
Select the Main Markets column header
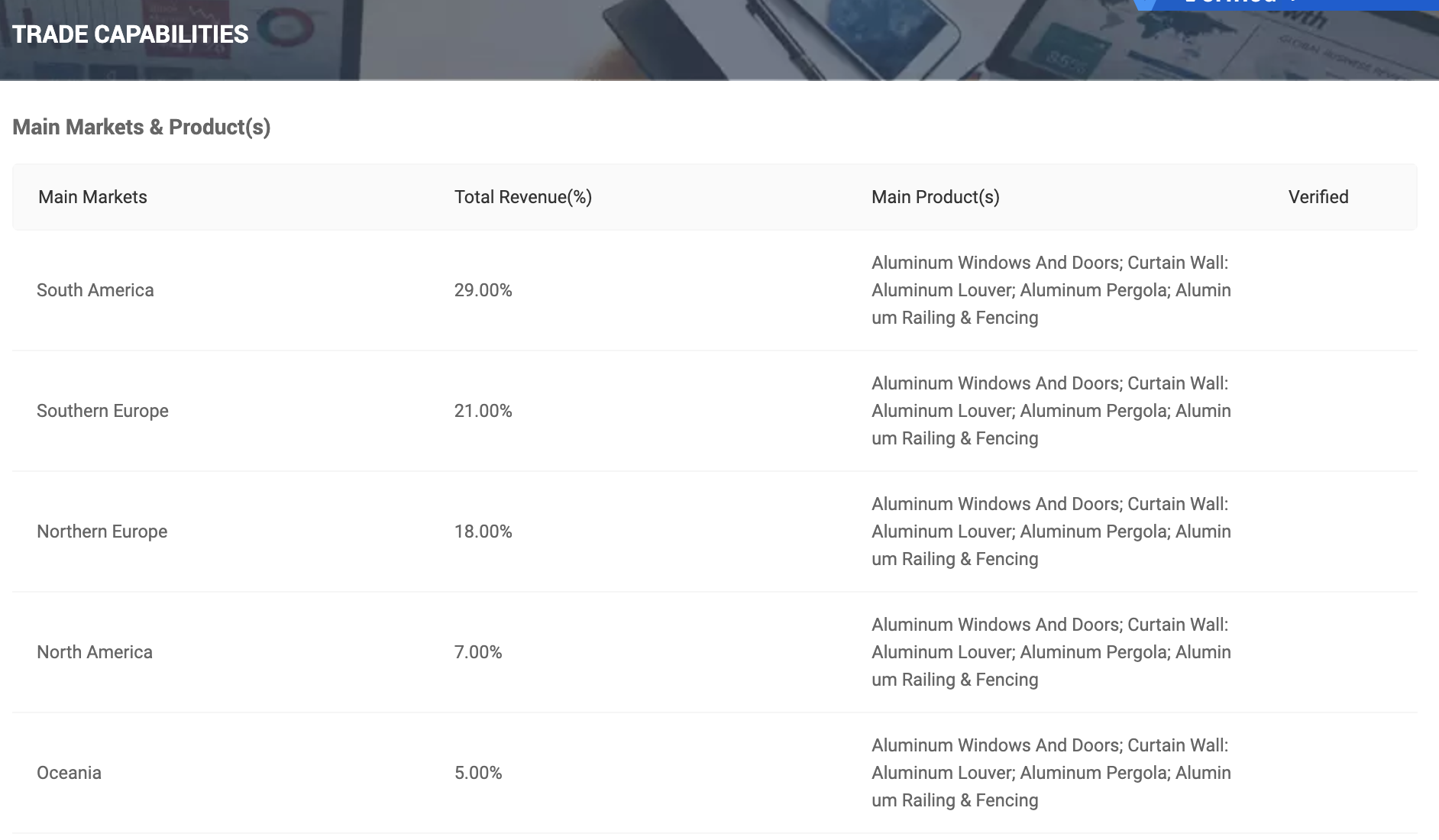[x=92, y=197]
